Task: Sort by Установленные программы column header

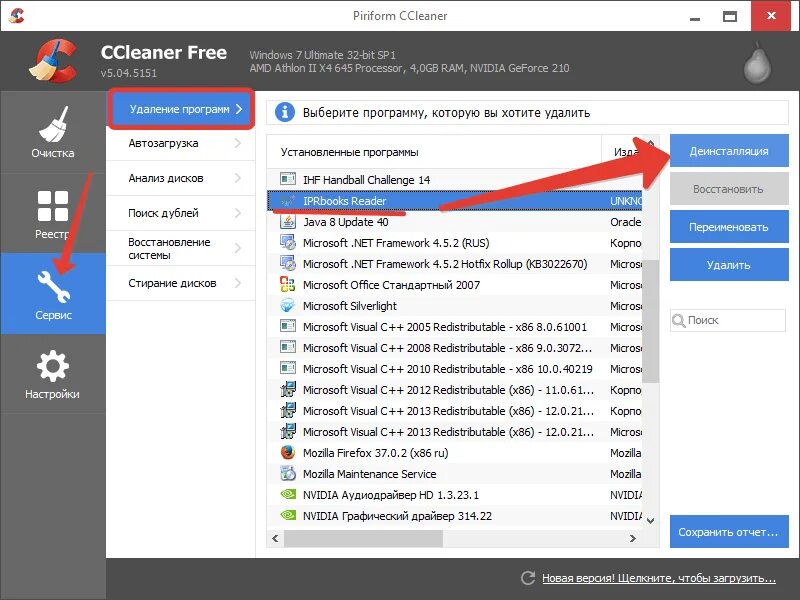Action: click(x=434, y=152)
